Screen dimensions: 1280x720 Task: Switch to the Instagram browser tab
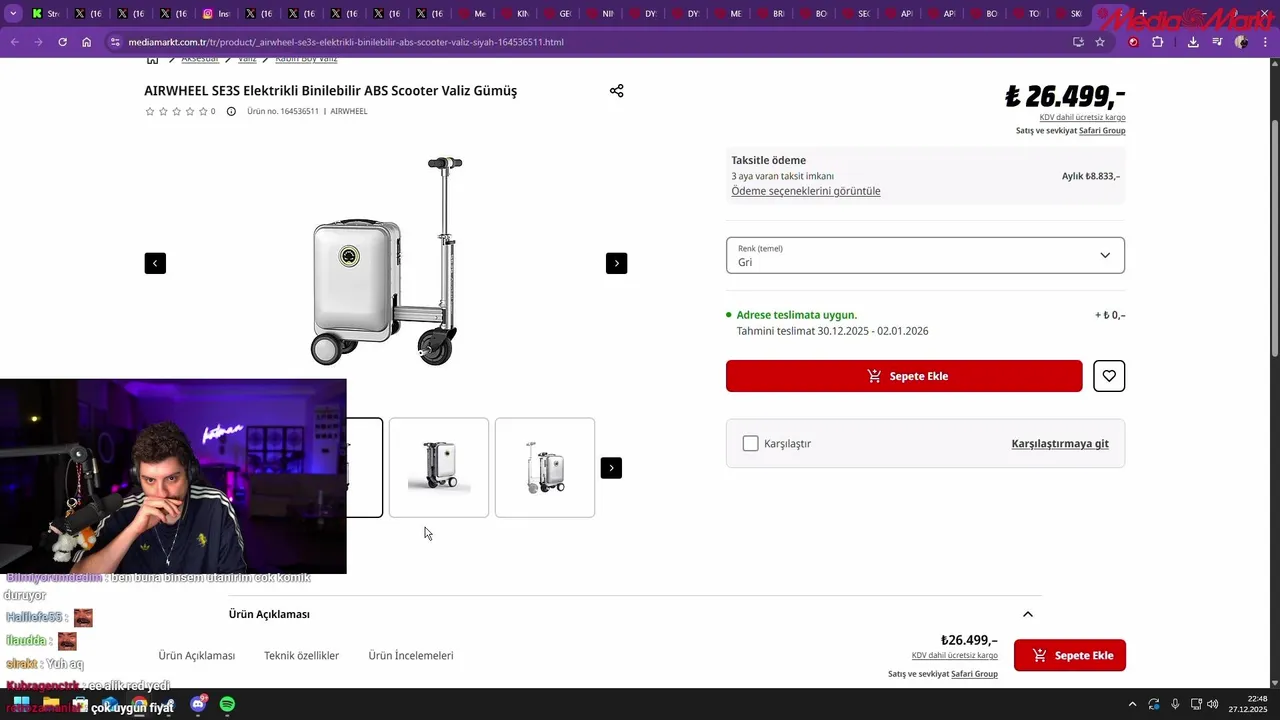pyautogui.click(x=216, y=14)
